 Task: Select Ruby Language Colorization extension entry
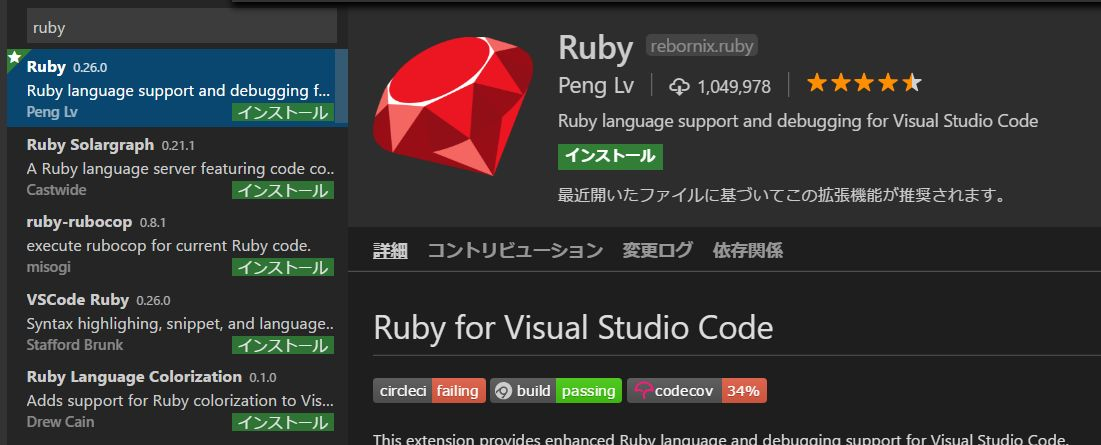point(177,398)
